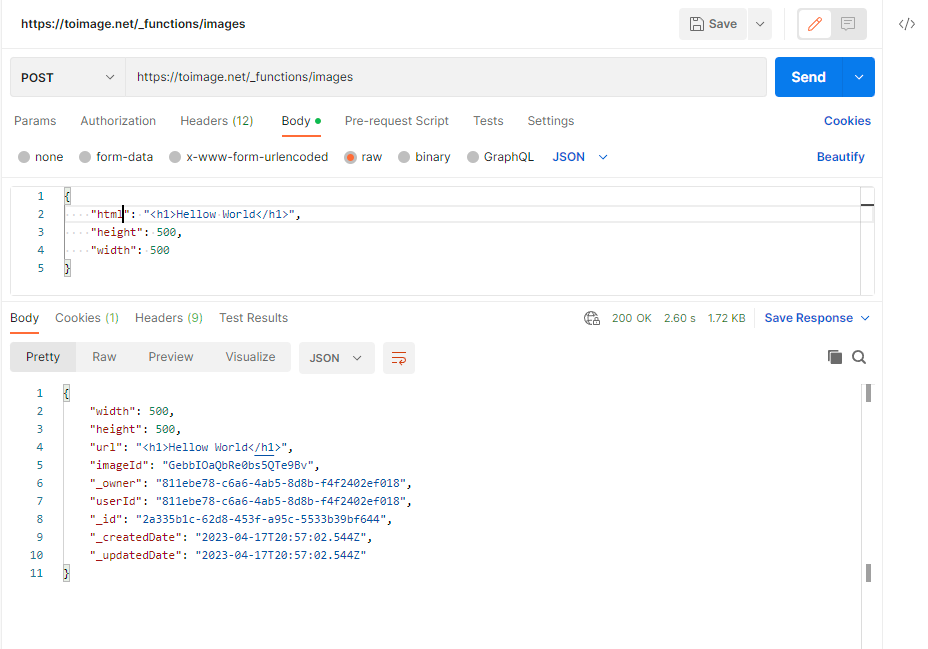Select the none body radio button
Viewport: 928px width, 649px height.
pyautogui.click(x=24, y=157)
